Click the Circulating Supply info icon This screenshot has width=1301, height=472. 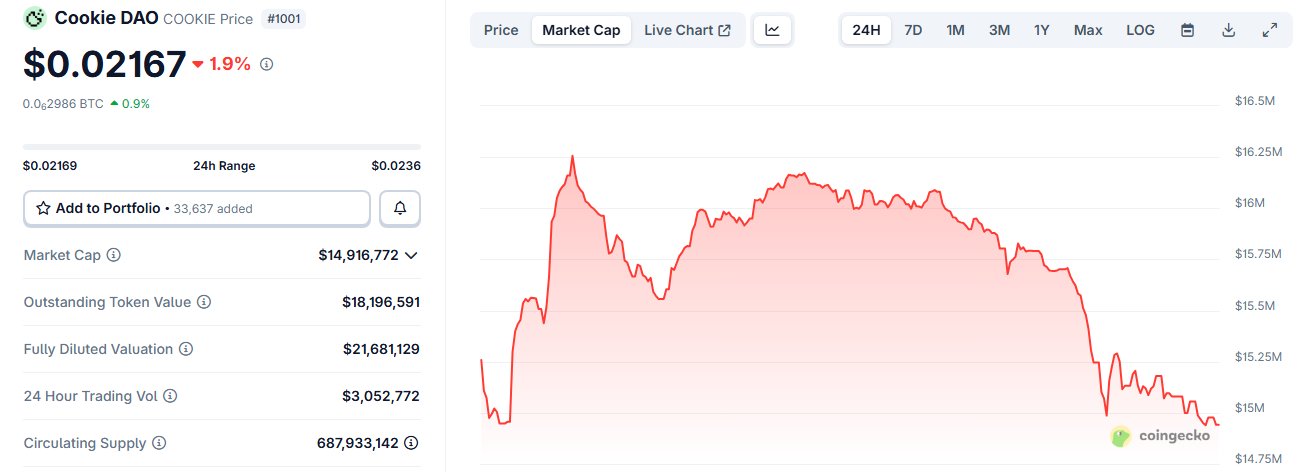point(159,443)
